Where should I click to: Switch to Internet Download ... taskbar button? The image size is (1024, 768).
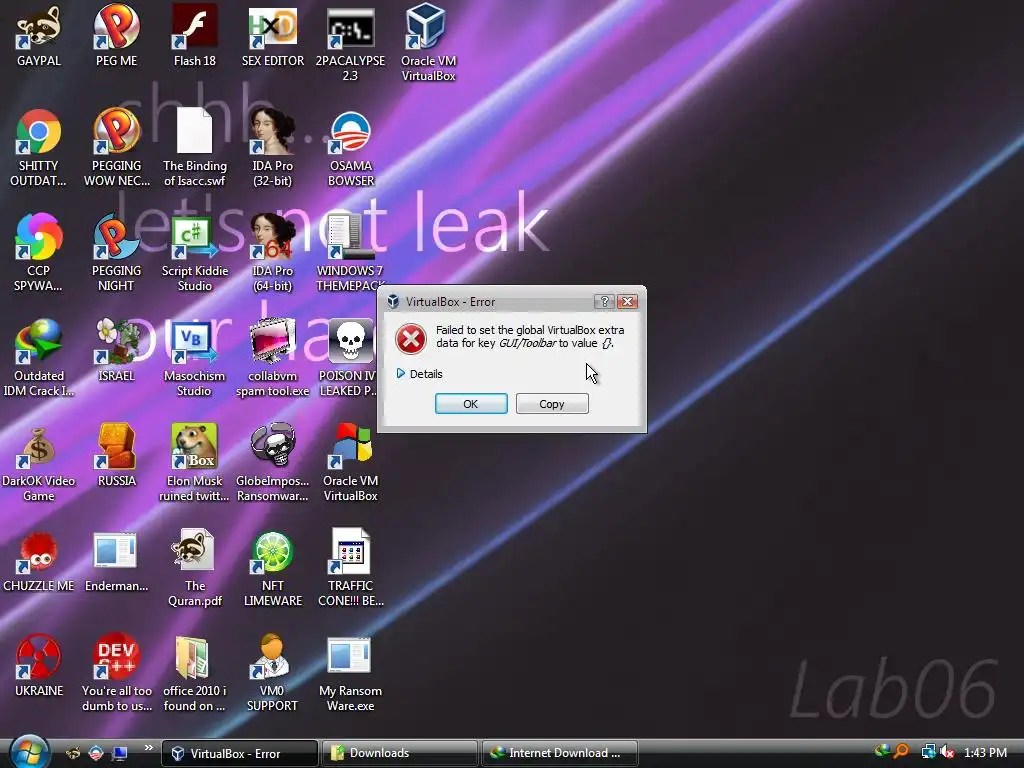tap(560, 753)
